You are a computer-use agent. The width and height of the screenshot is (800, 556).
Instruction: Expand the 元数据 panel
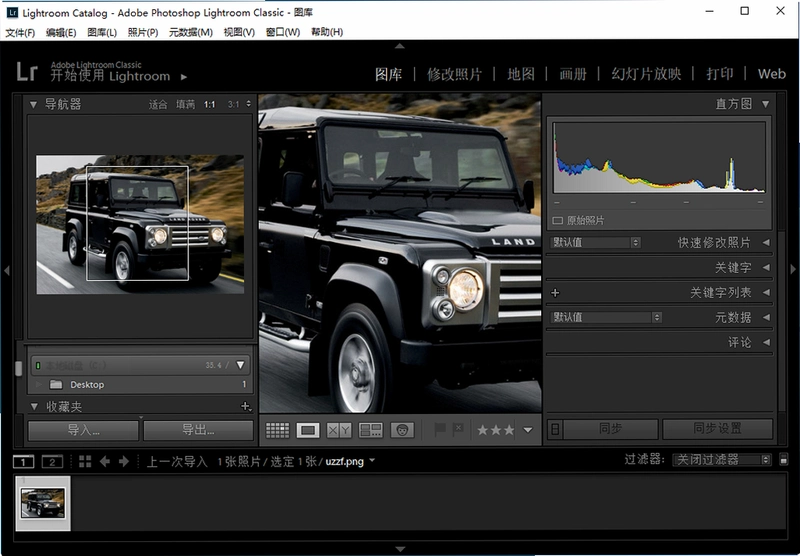766,317
